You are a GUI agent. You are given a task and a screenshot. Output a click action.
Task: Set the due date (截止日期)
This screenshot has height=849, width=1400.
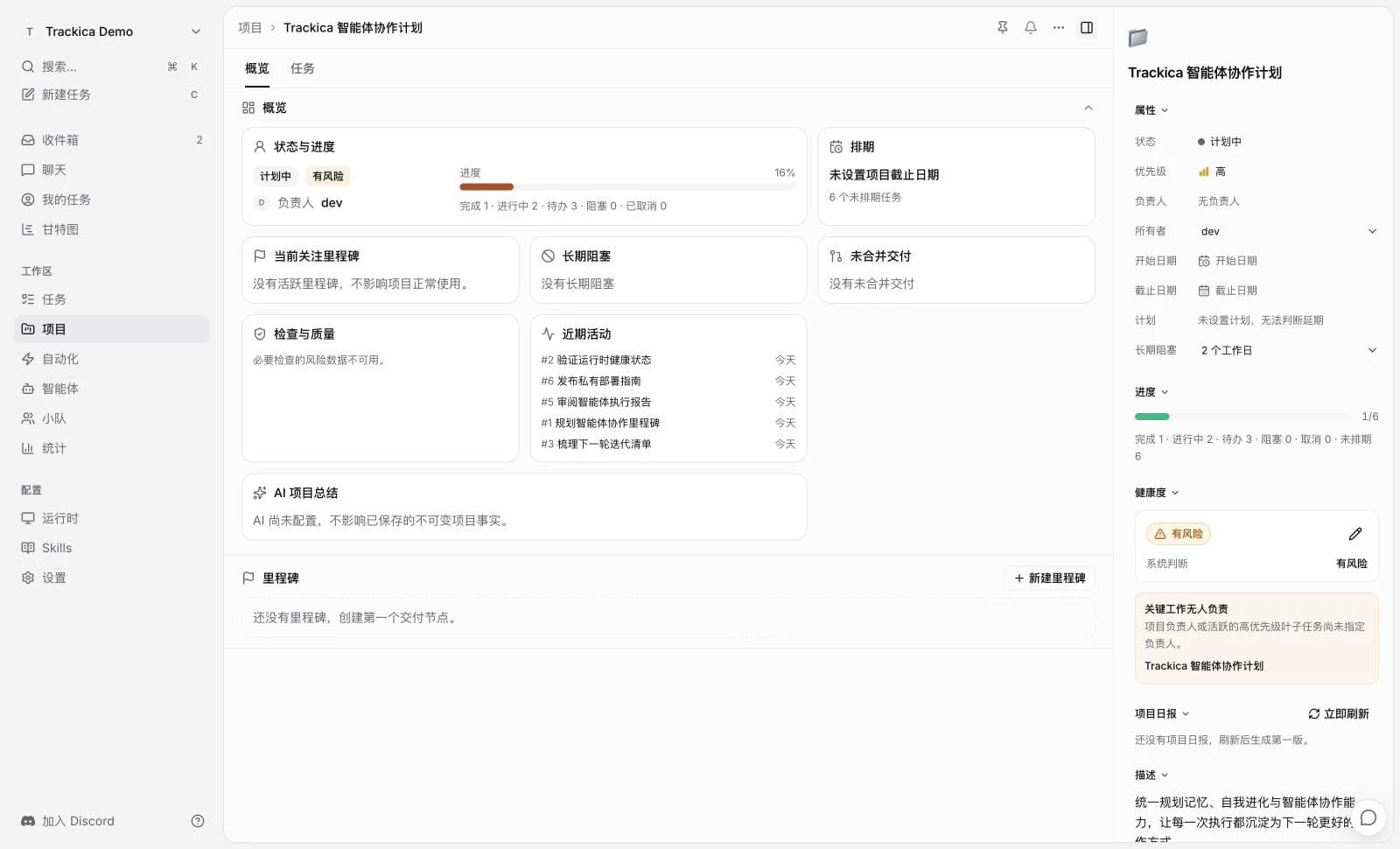tap(1228, 291)
